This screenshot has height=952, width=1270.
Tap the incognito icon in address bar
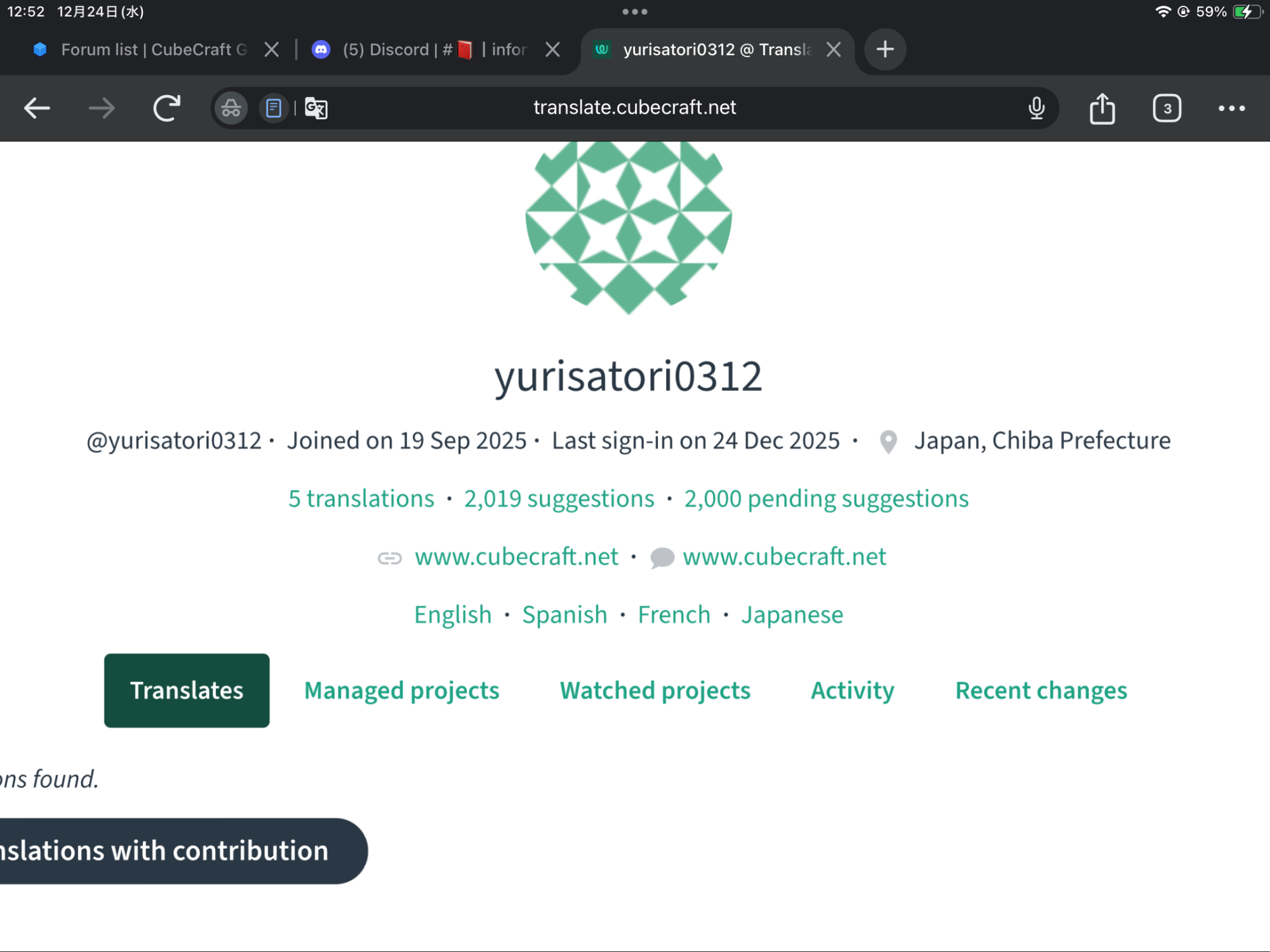click(x=231, y=109)
